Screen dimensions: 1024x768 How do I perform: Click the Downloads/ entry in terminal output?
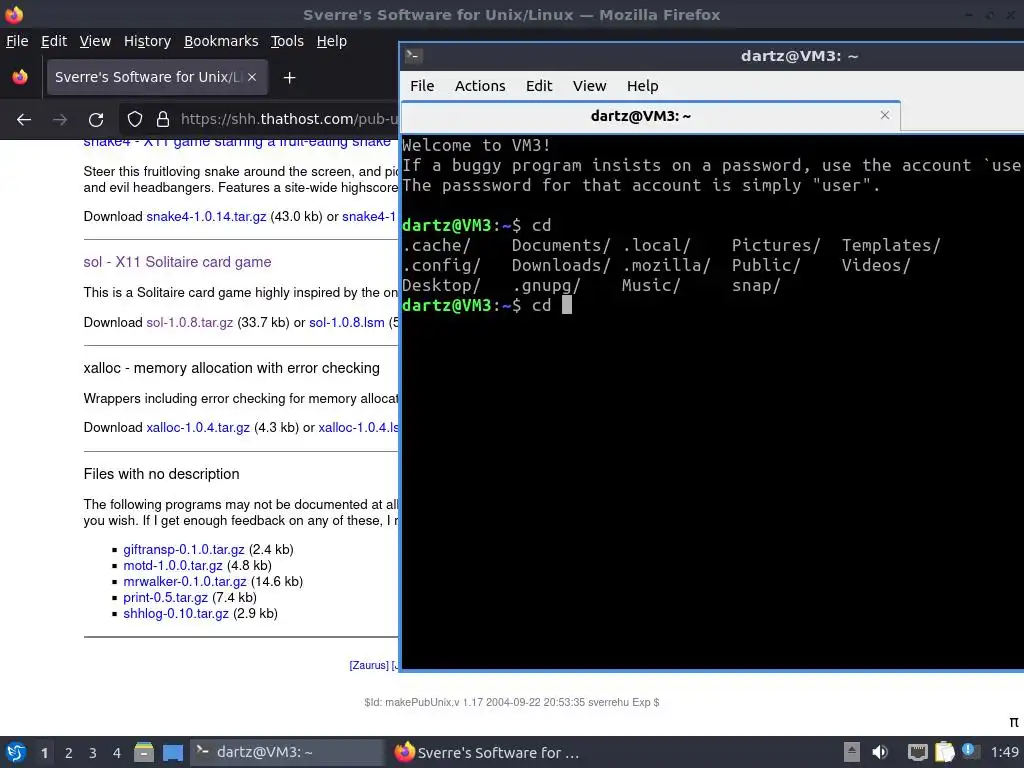(x=561, y=265)
